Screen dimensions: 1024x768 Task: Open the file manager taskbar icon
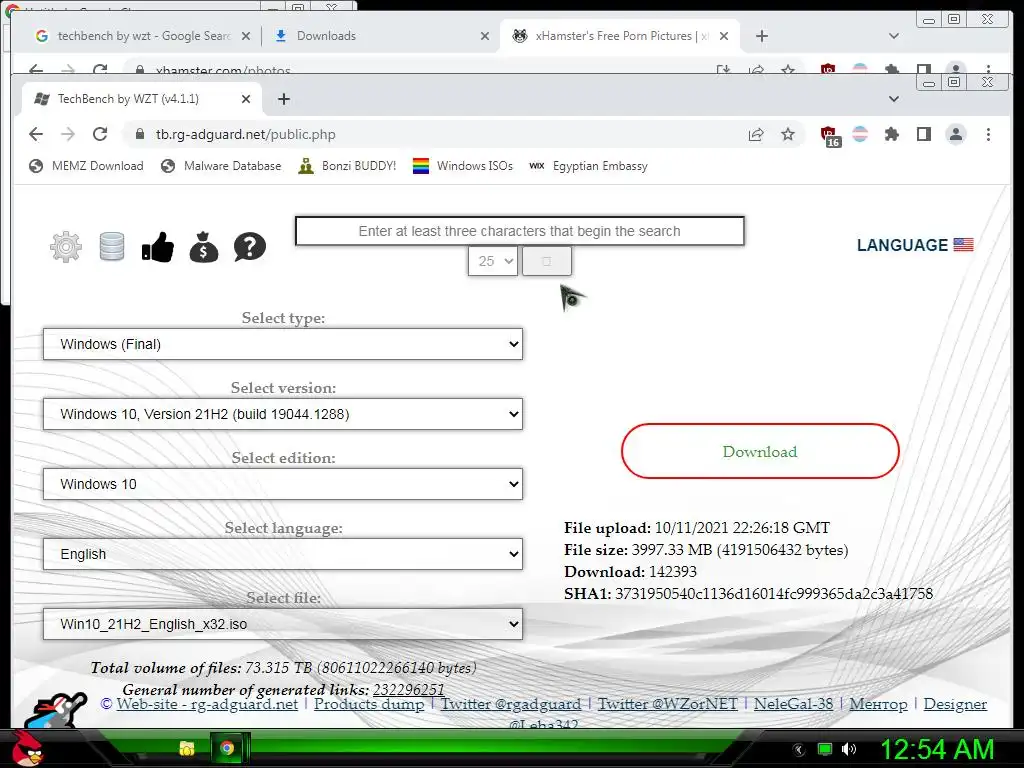pyautogui.click(x=187, y=748)
